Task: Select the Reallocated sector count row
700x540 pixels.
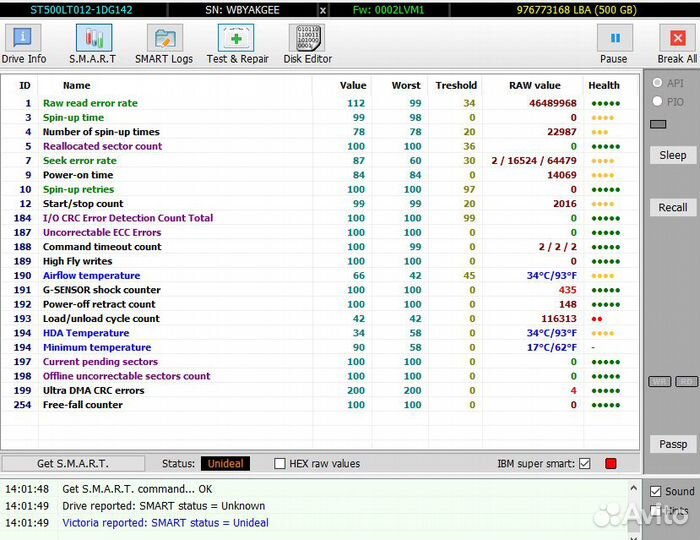Action: click(x=102, y=146)
